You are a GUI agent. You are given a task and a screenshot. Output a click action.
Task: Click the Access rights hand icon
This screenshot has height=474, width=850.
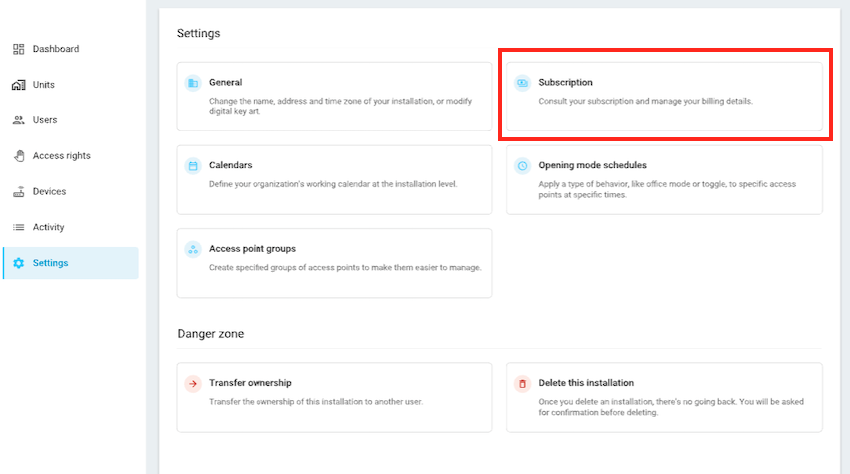(x=19, y=156)
